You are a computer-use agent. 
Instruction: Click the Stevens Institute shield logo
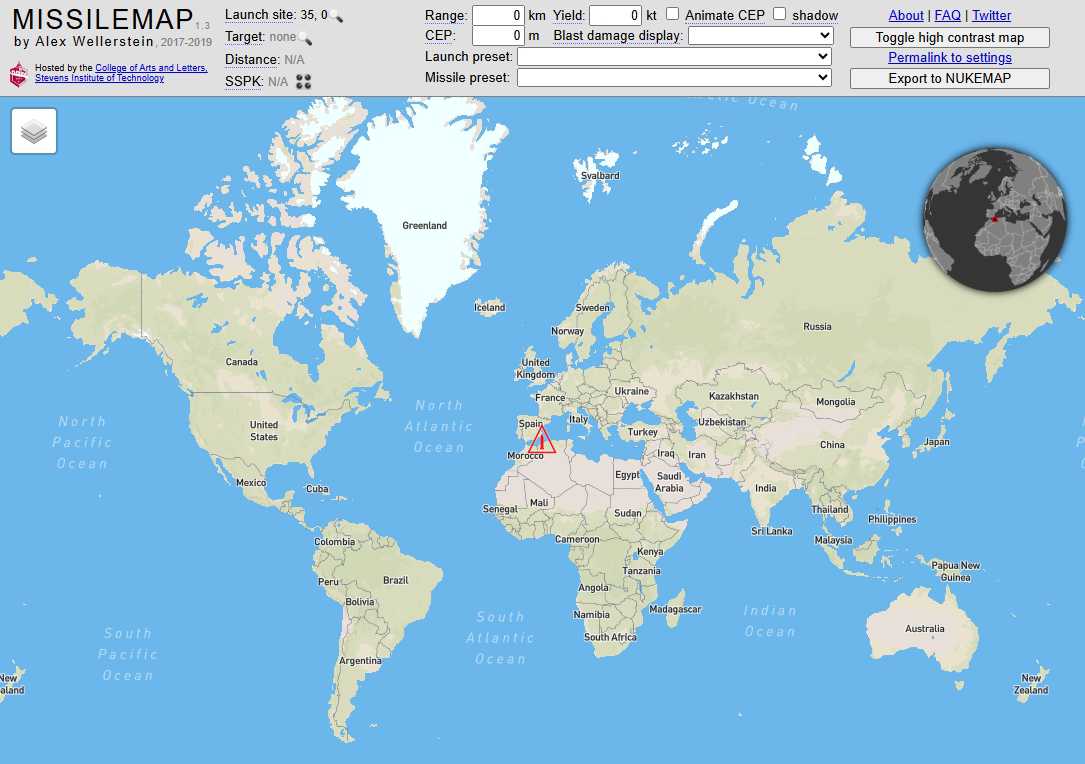click(18, 74)
